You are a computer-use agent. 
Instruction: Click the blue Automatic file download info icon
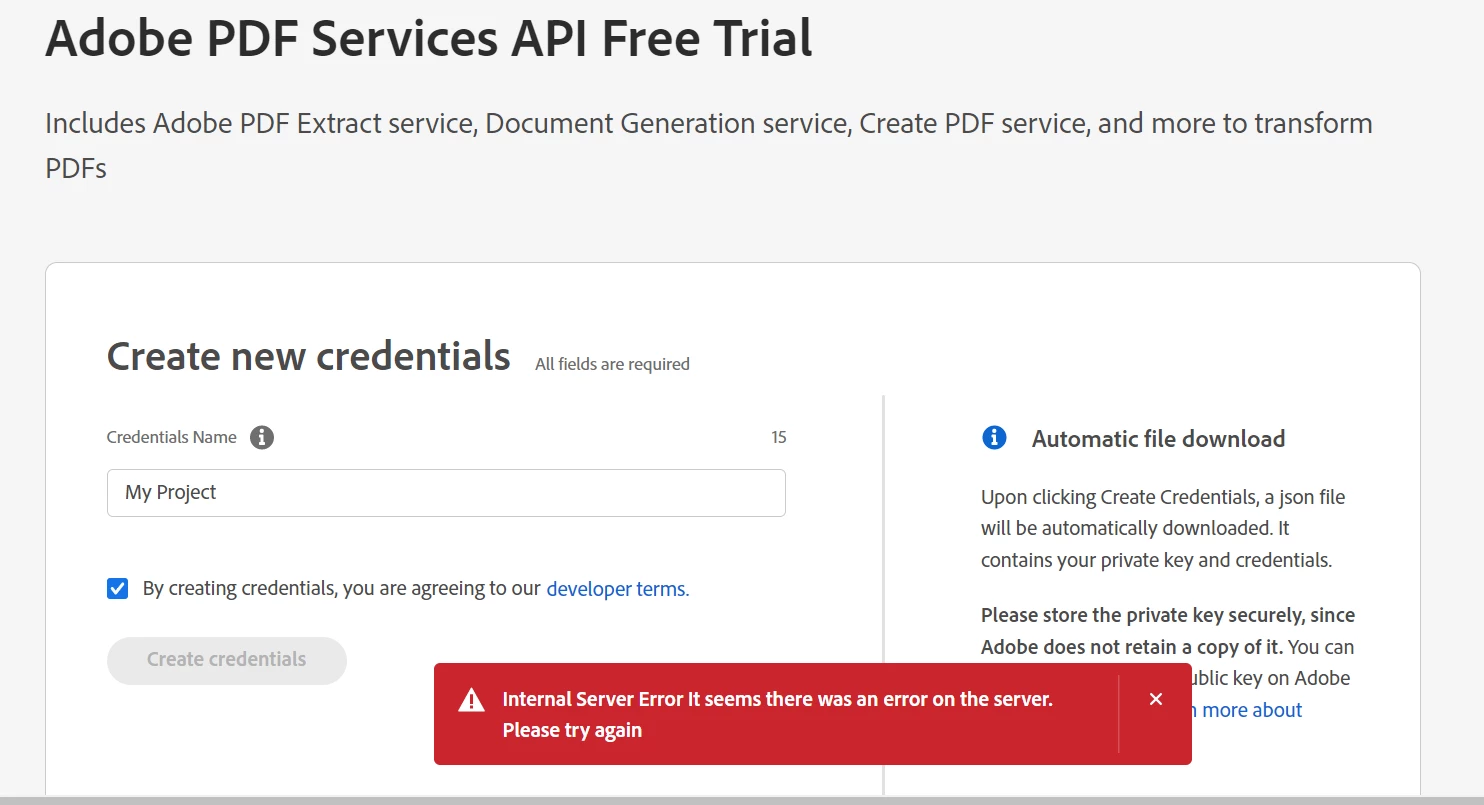994,437
